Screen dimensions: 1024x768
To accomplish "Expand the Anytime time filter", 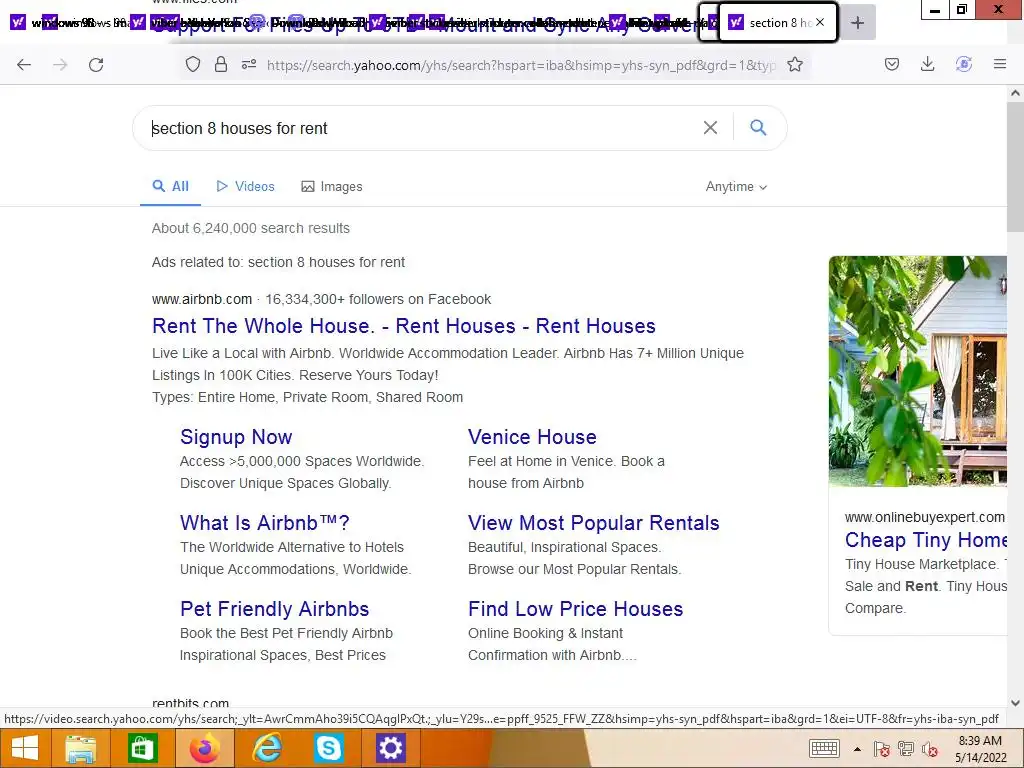I will [x=736, y=186].
